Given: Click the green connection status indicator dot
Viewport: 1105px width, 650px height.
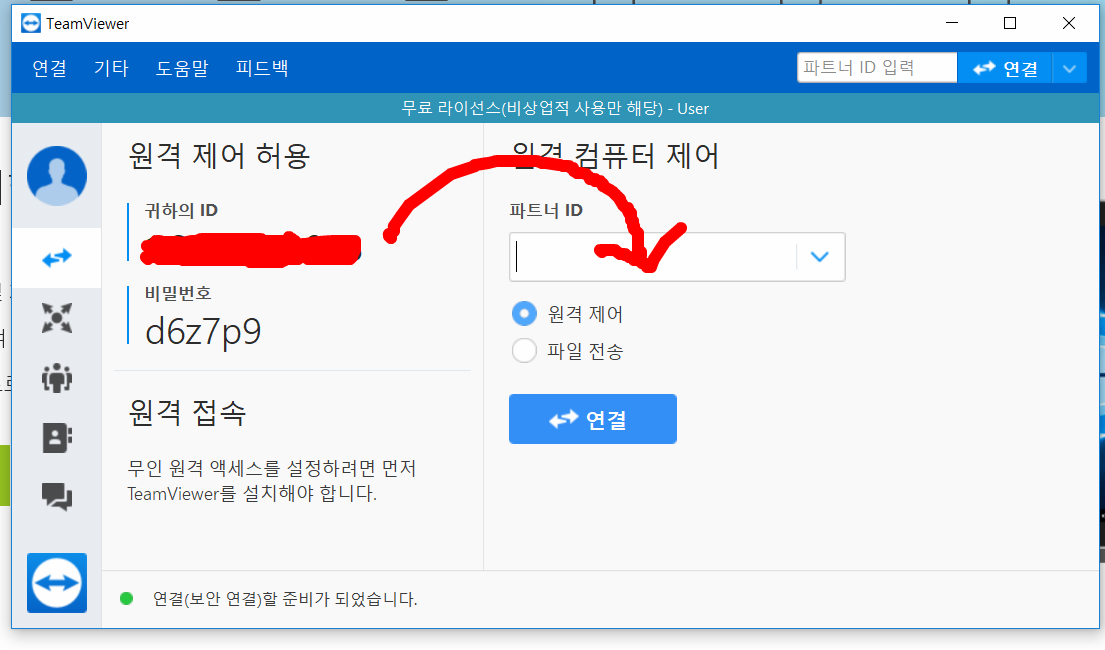Looking at the screenshot, I should click(x=127, y=599).
